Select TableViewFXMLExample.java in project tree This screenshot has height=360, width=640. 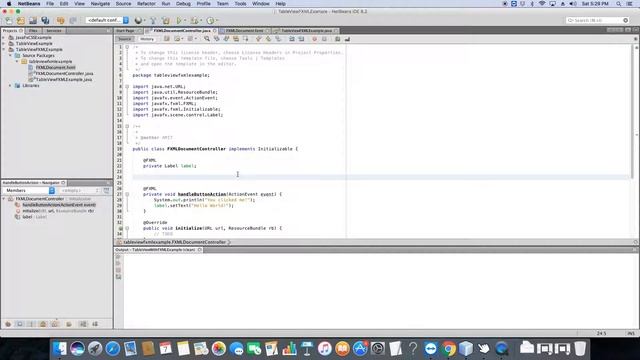pos(63,80)
